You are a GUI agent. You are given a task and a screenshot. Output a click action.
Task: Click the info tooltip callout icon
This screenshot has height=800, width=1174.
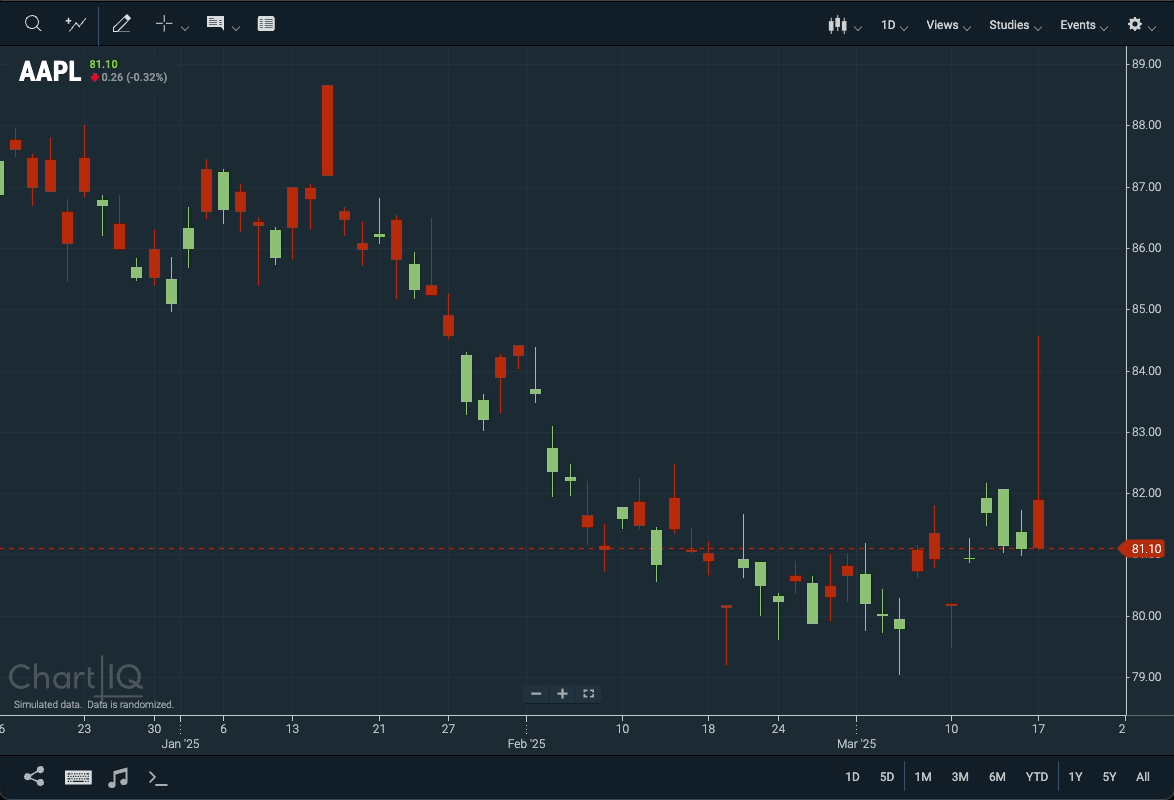pos(216,23)
